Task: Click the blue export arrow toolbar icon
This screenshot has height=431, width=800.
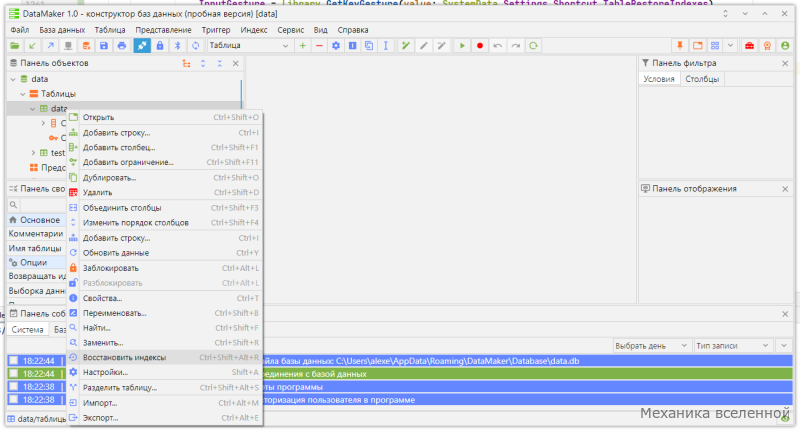Action: 51,46
